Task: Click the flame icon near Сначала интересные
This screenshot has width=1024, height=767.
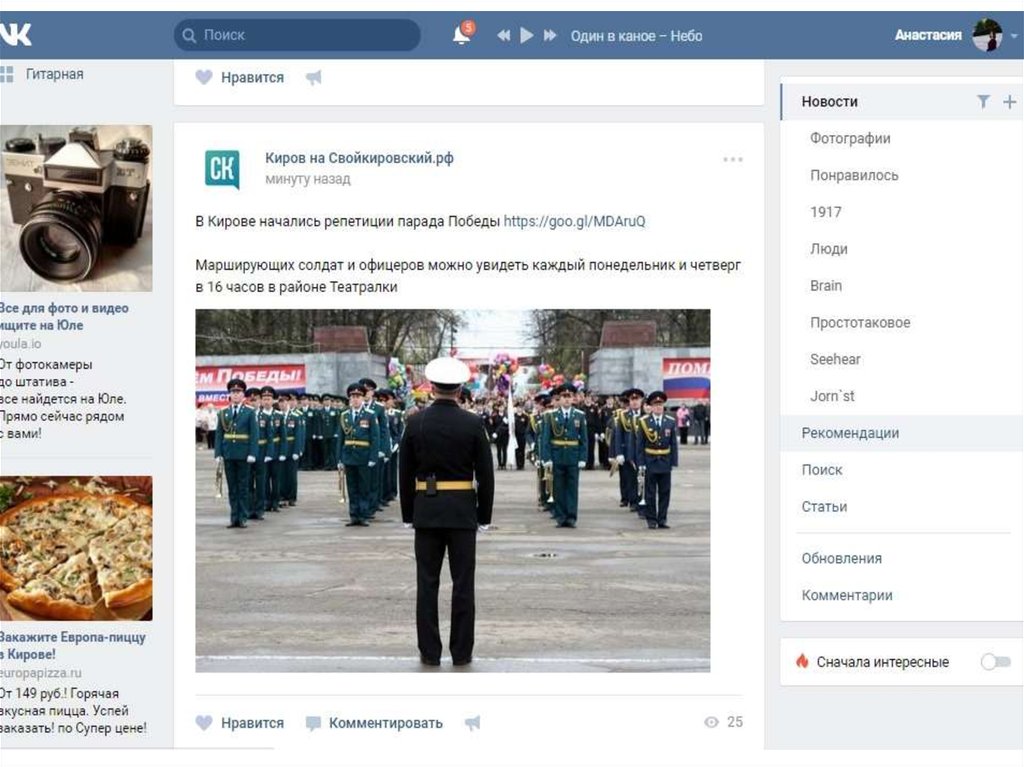Action: pos(802,661)
